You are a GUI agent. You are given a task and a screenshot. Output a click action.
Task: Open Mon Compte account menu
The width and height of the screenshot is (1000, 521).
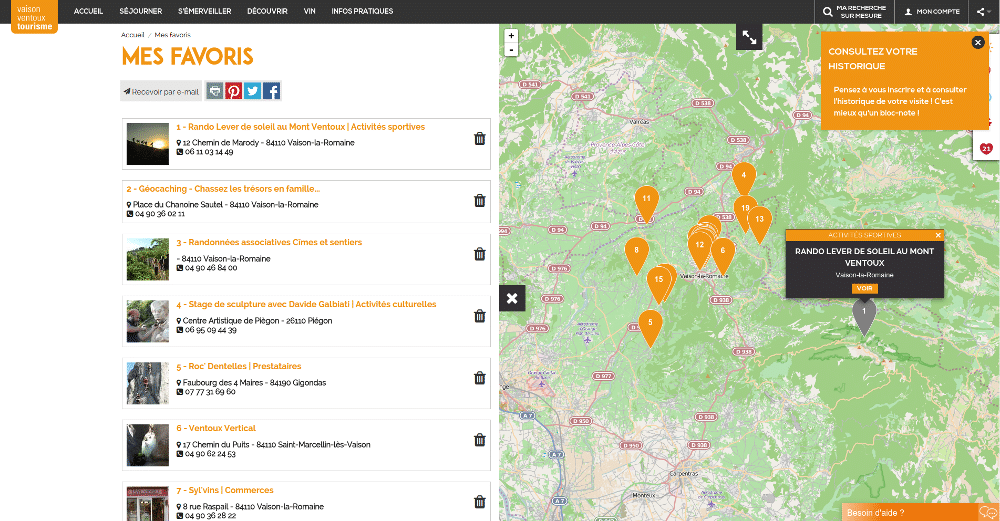pos(932,11)
